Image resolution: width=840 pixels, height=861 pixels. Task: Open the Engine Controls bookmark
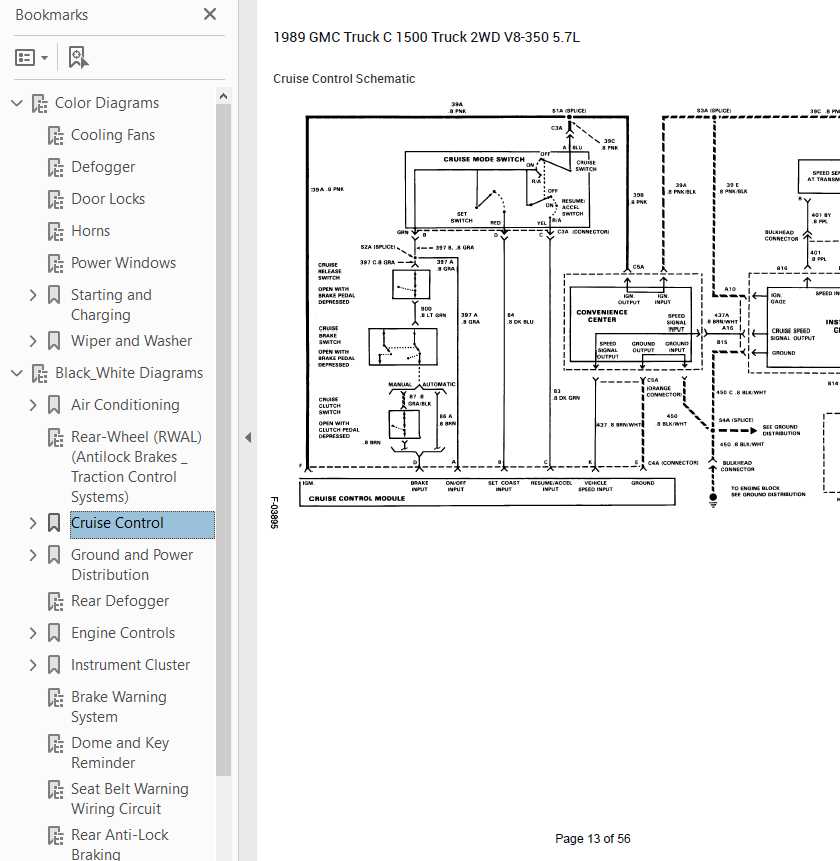(123, 633)
